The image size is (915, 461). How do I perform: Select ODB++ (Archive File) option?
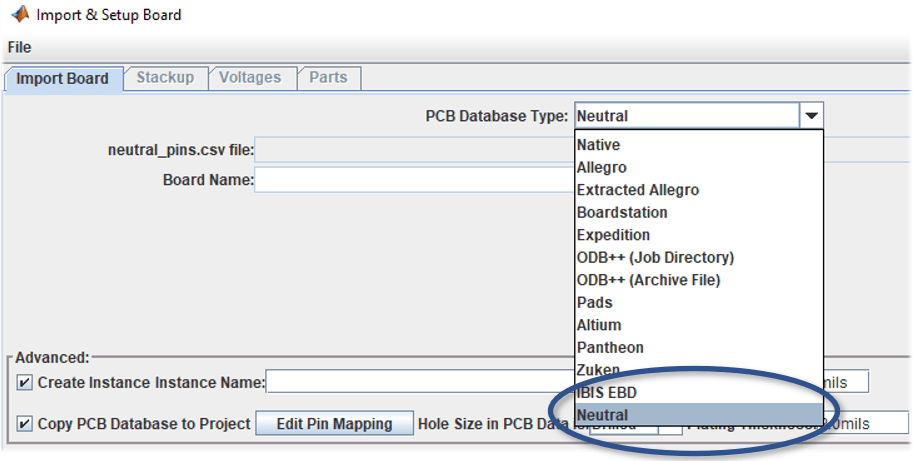pyautogui.click(x=648, y=280)
